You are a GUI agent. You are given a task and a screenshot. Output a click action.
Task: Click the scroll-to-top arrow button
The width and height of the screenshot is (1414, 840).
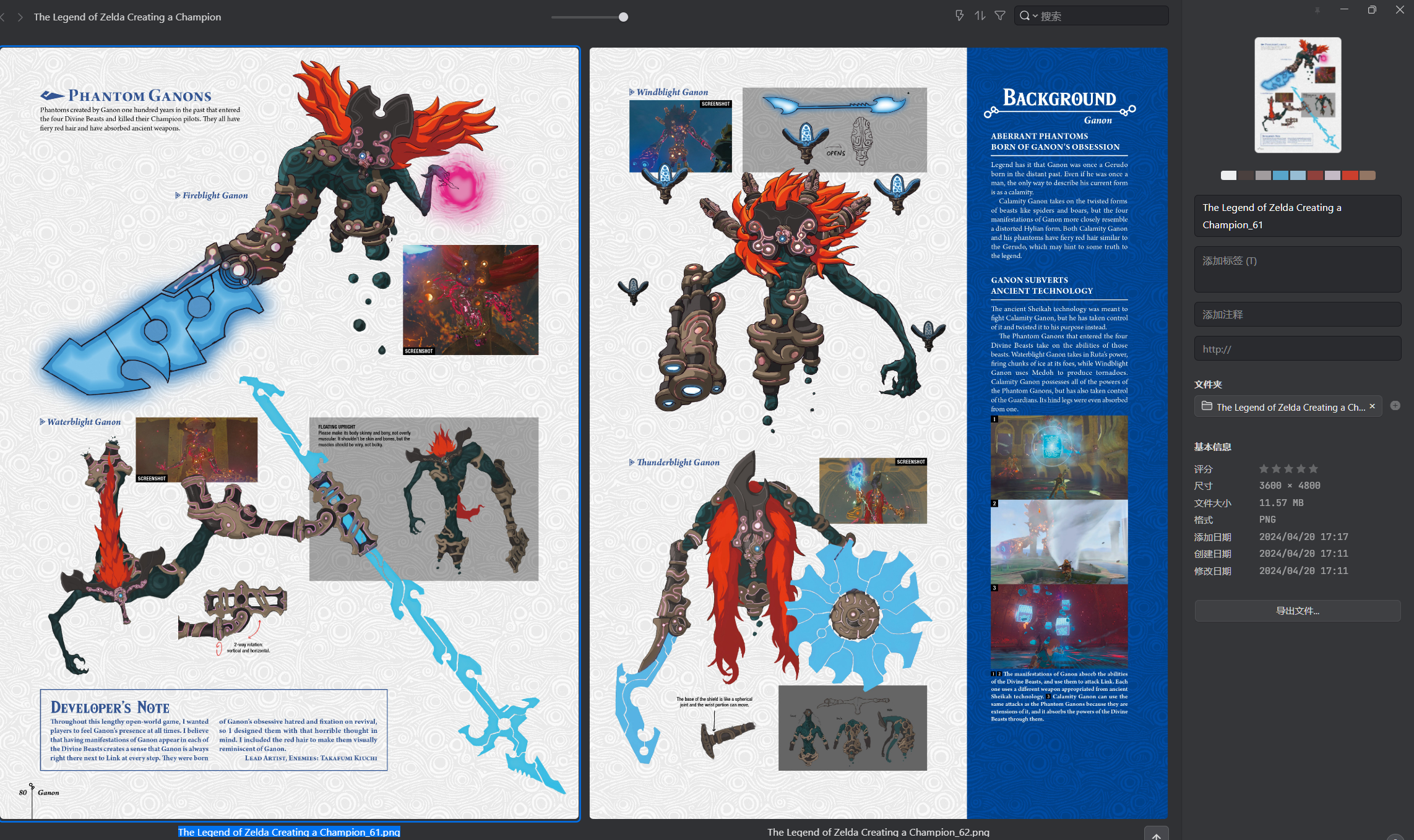coord(1156,834)
